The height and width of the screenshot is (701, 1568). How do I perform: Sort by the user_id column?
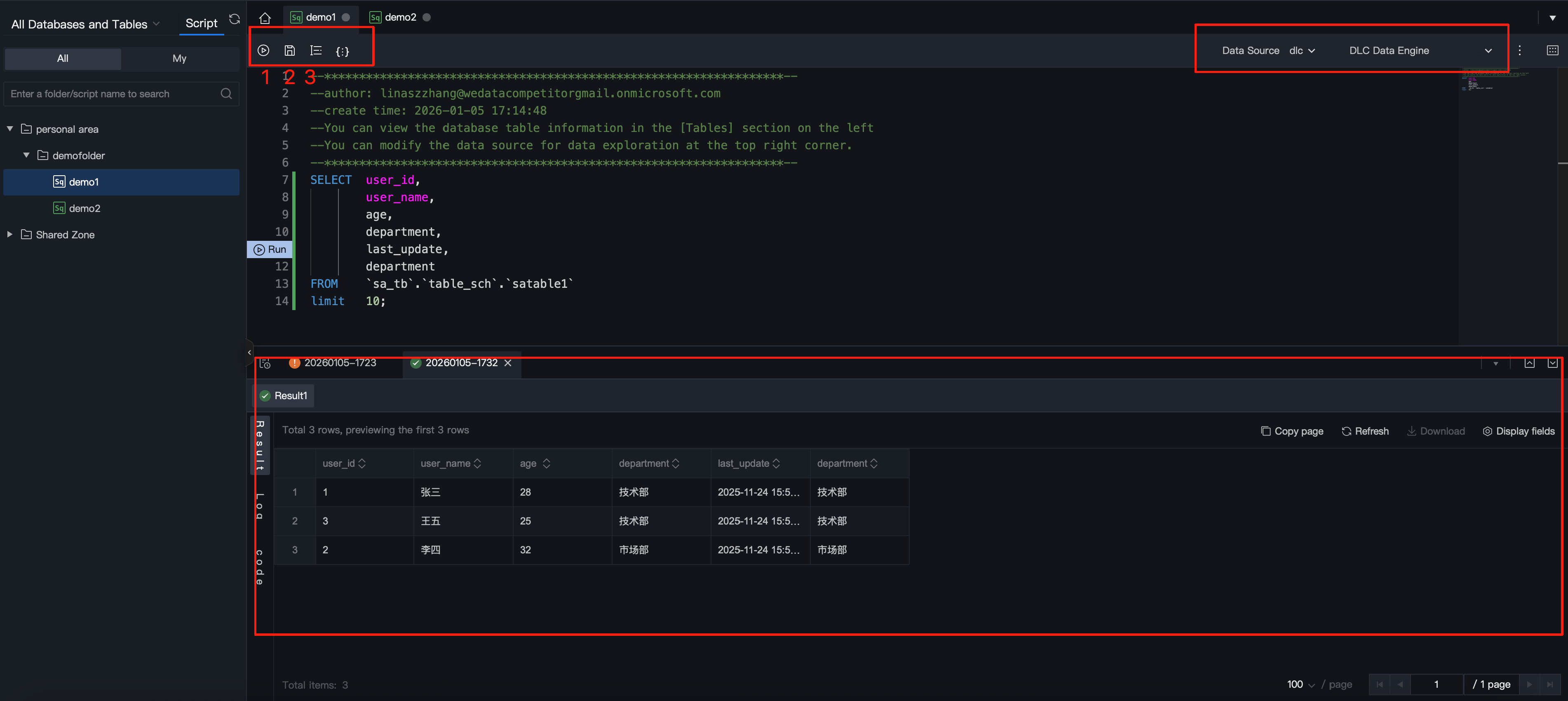pyautogui.click(x=362, y=463)
